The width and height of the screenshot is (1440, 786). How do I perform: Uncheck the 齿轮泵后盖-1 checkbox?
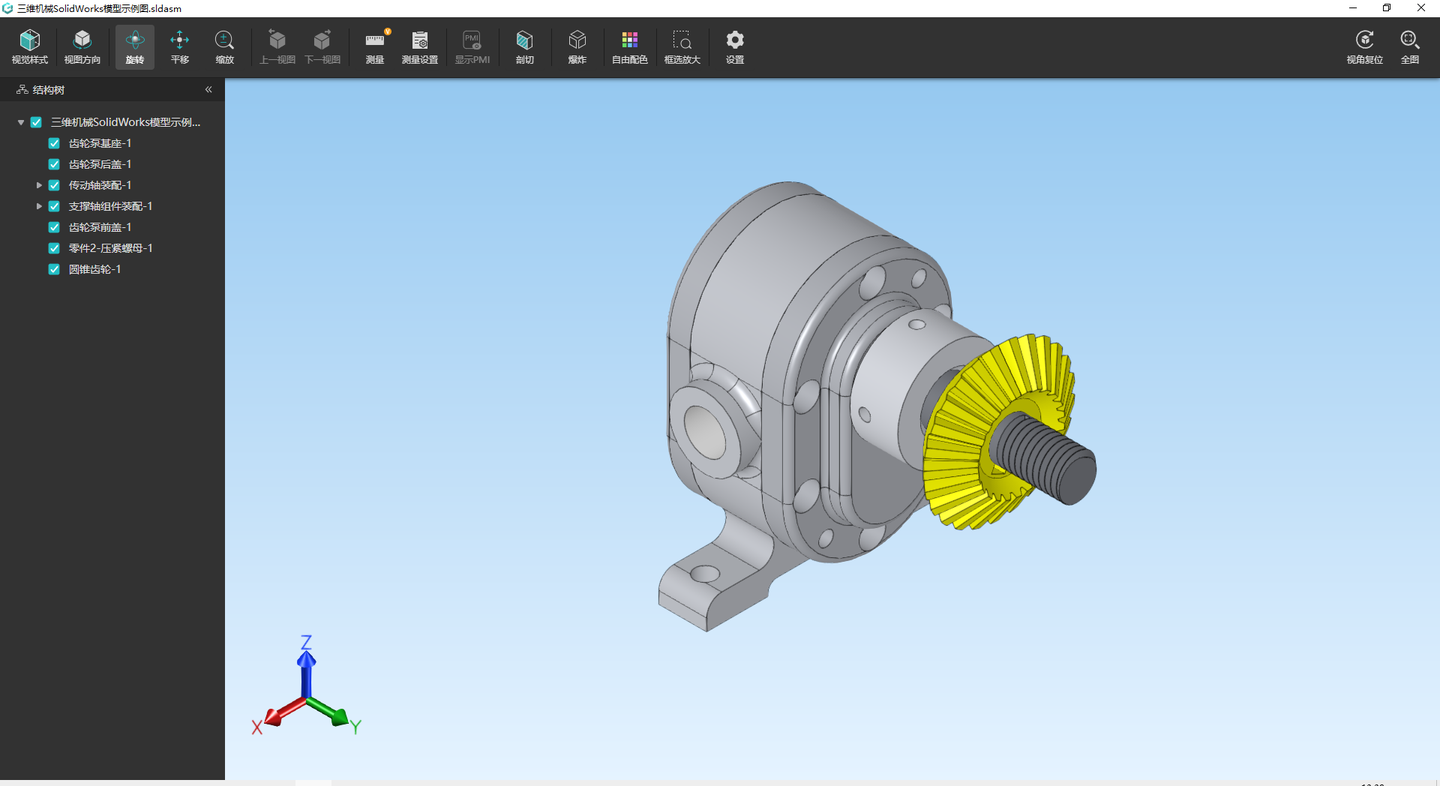point(55,165)
